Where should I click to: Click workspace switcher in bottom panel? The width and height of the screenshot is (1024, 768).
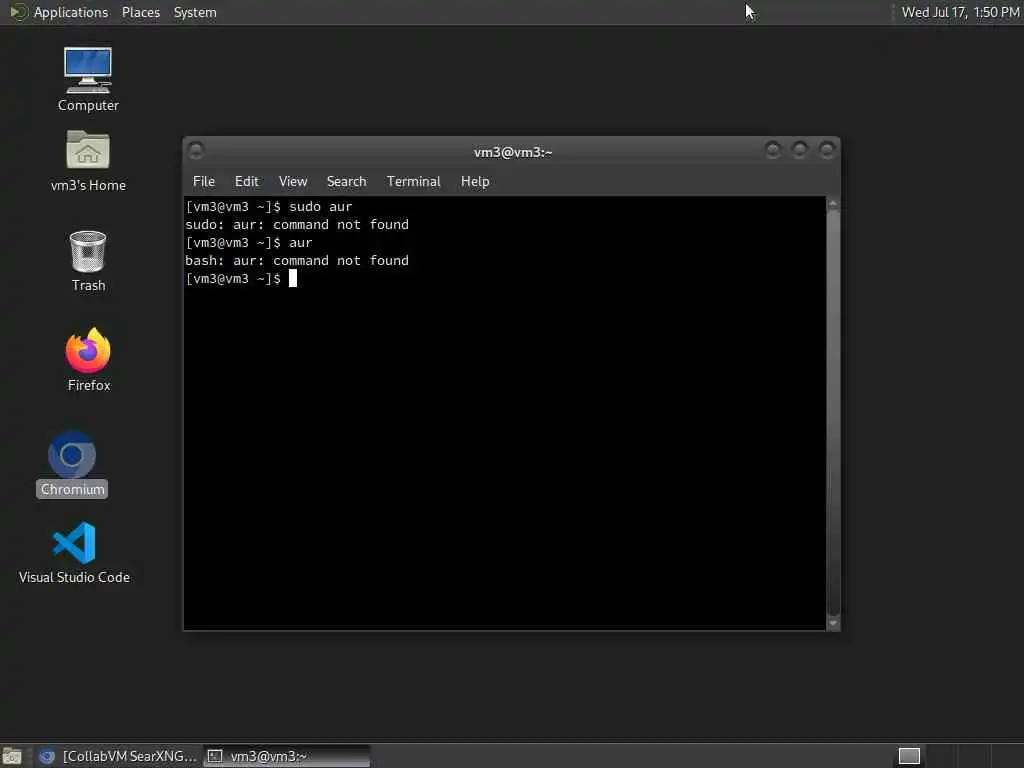click(909, 756)
